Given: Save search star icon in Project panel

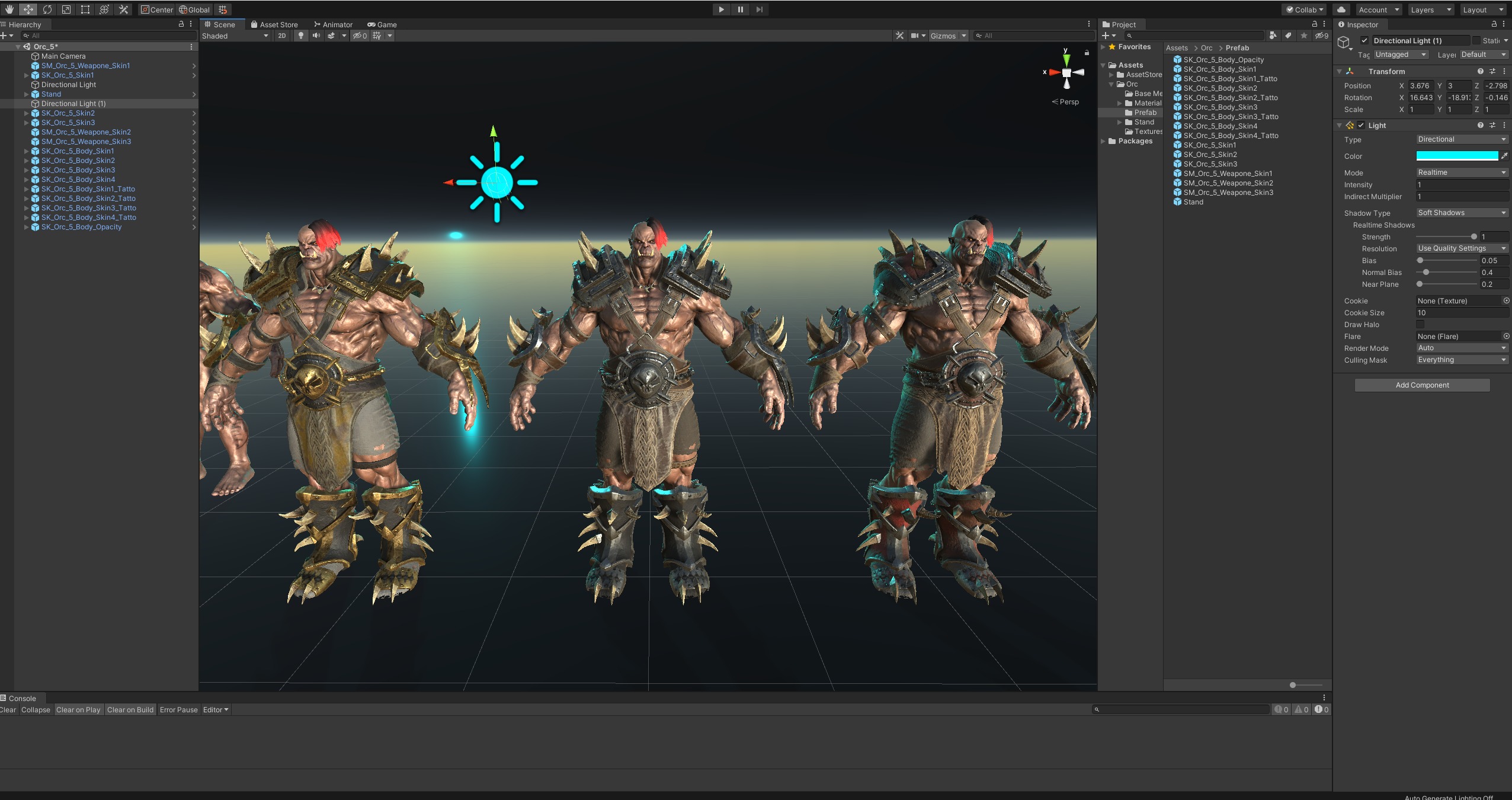Looking at the screenshot, I should pyautogui.click(x=1303, y=36).
